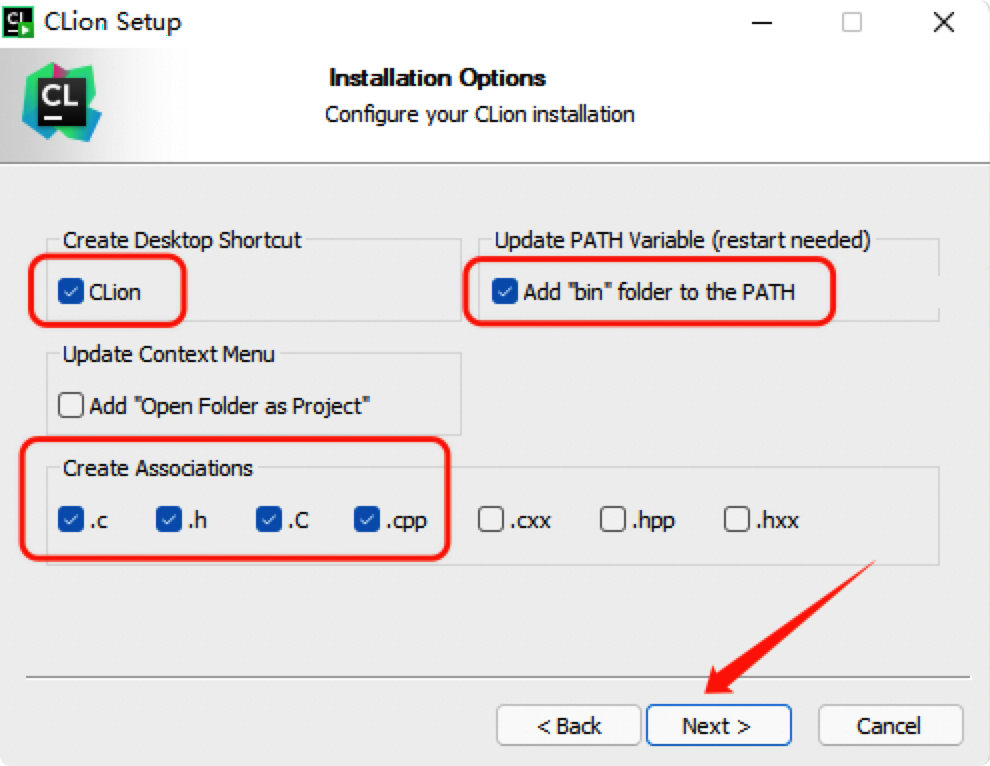The width and height of the screenshot is (990, 766).
Task: Proceed by clicking Next >
Action: [718, 725]
